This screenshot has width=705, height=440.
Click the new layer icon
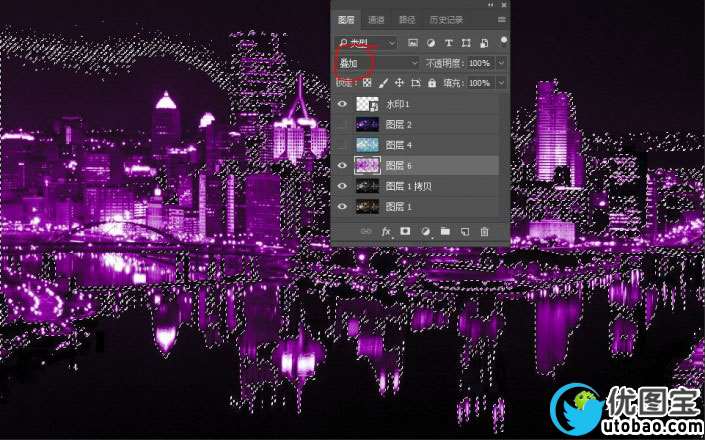465,231
